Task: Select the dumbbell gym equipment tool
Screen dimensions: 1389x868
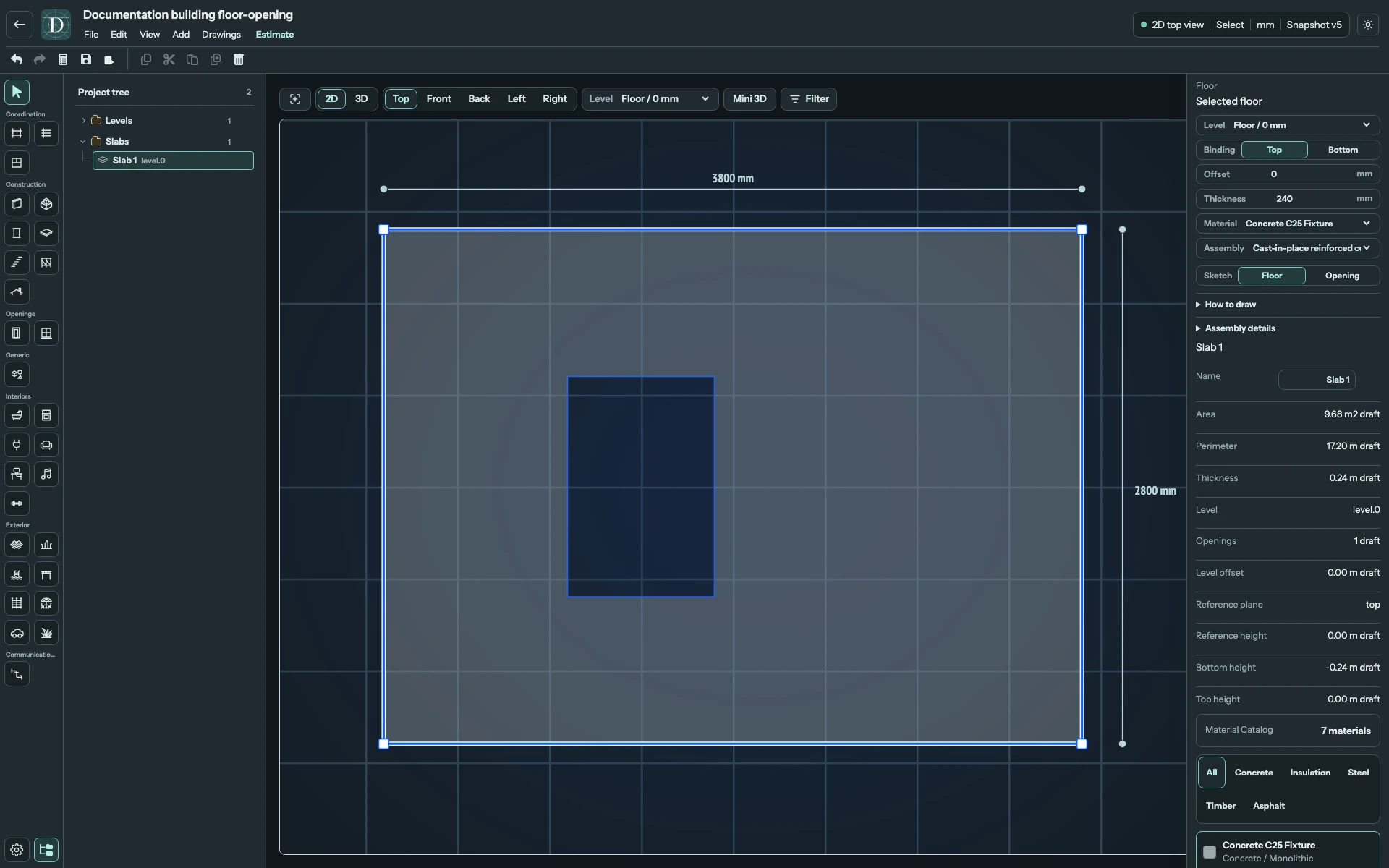Action: tap(17, 503)
